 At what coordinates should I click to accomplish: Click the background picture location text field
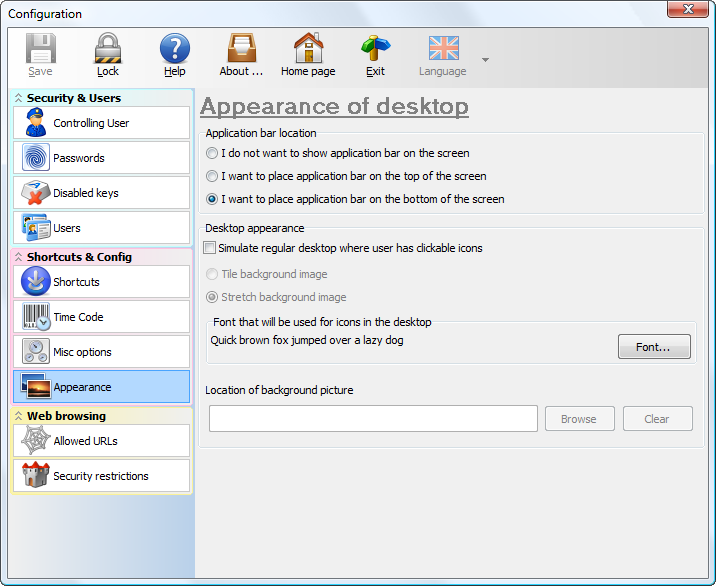pyautogui.click(x=373, y=419)
